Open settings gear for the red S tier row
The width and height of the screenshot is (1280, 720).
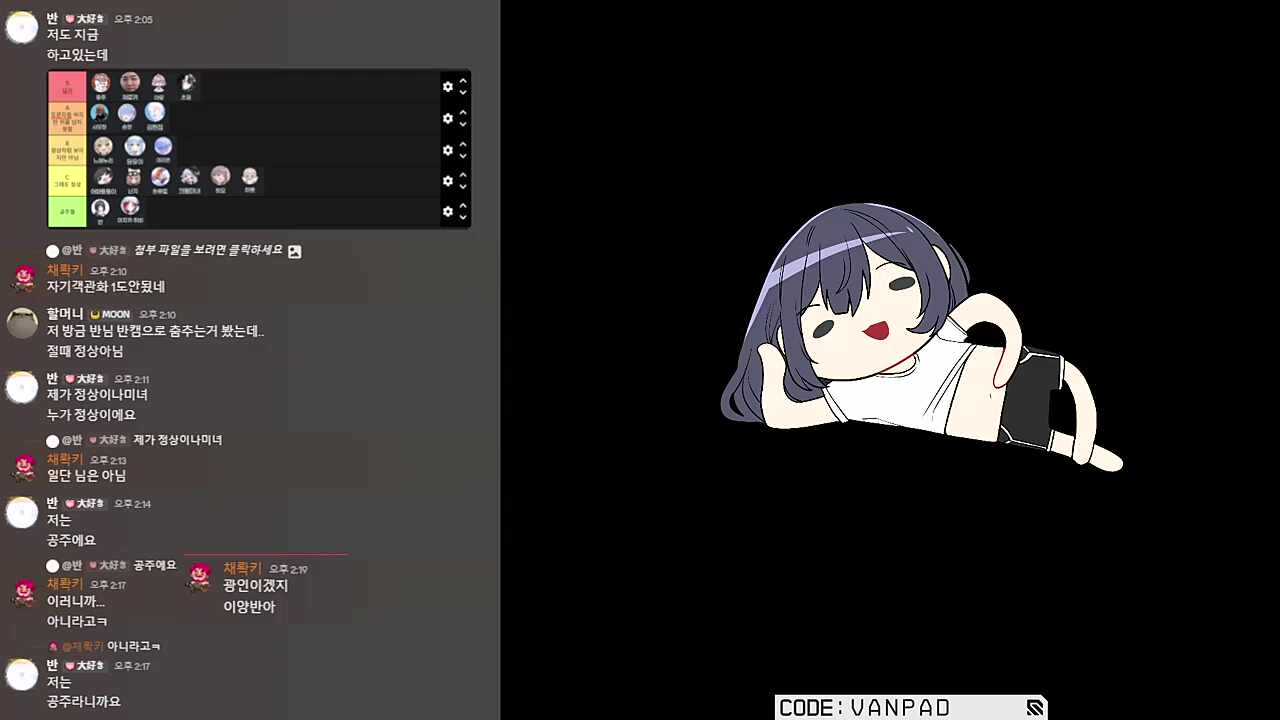[x=447, y=87]
